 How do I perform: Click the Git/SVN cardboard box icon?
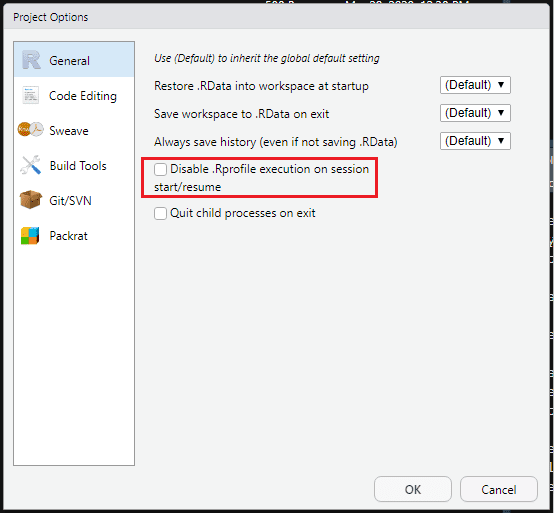[31, 200]
